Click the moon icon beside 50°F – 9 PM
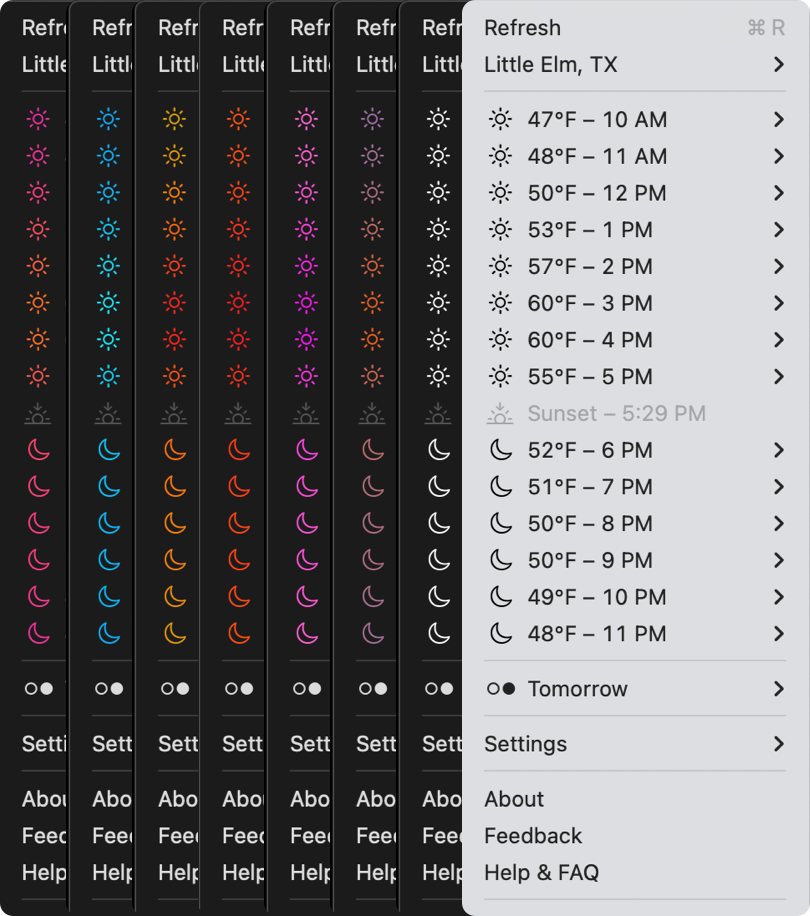 coord(500,560)
